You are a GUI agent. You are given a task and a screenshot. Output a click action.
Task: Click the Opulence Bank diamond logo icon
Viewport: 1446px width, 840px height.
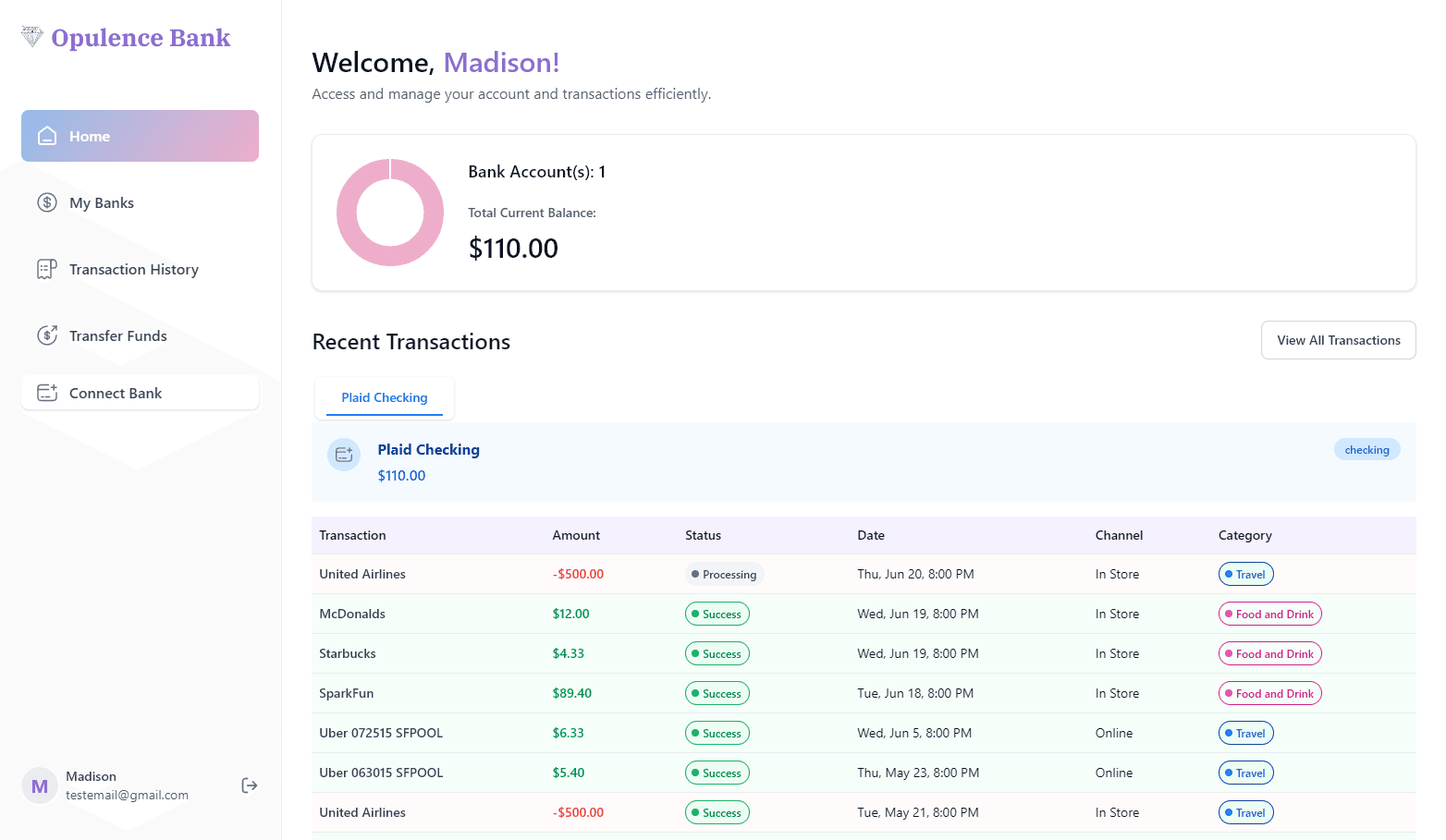(x=32, y=37)
